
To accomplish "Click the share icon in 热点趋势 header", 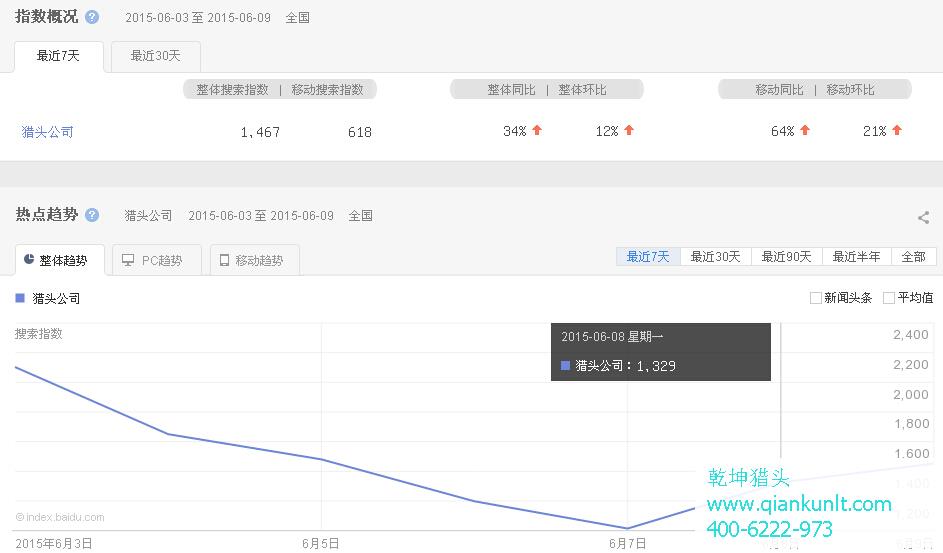I will 923,217.
